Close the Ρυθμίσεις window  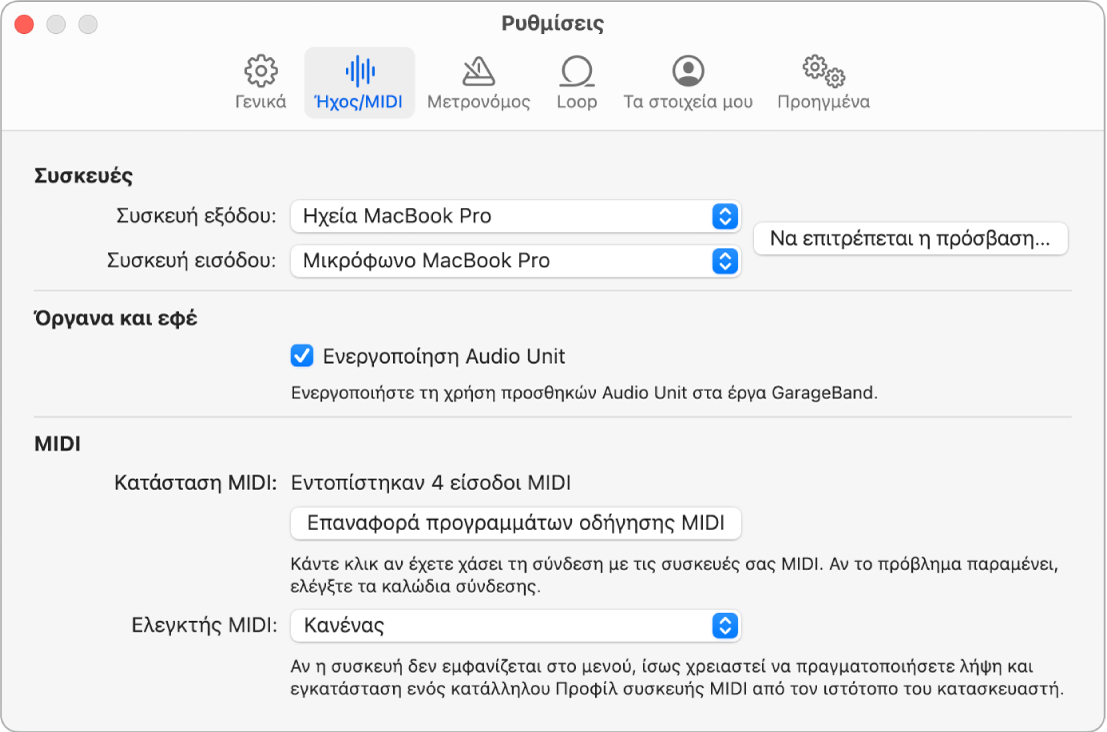tap(22, 22)
